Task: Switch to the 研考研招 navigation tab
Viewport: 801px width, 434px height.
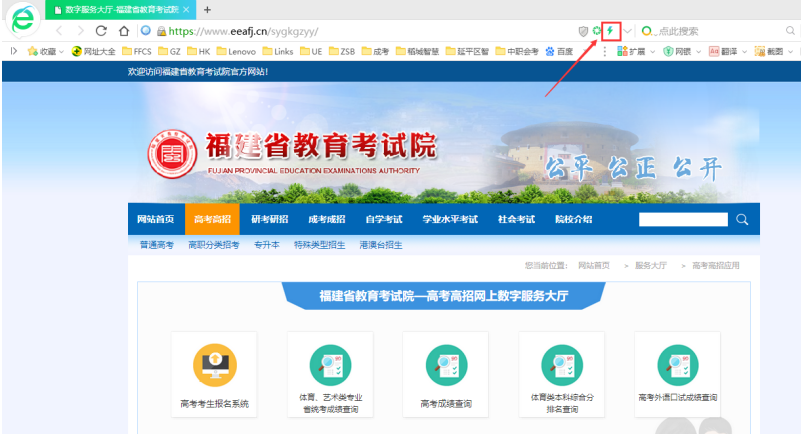Action: 269,219
